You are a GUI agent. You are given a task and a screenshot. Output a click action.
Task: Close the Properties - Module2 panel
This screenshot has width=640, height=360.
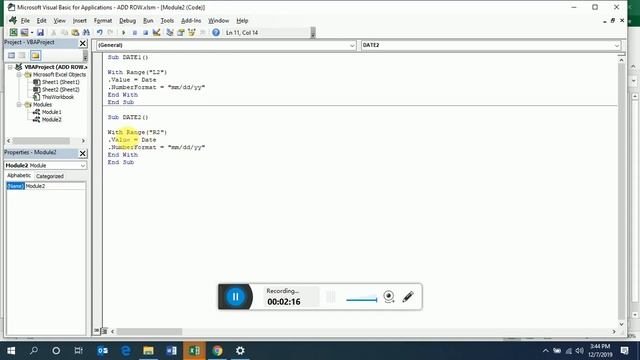[x=82, y=153]
